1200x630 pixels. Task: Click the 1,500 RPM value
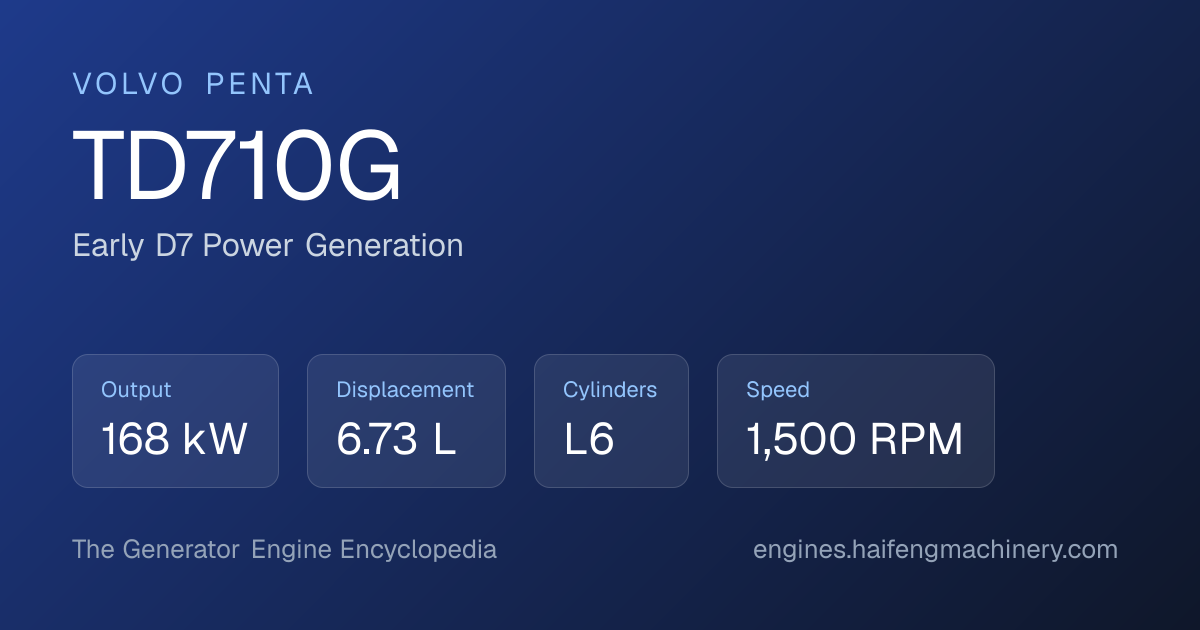855,440
